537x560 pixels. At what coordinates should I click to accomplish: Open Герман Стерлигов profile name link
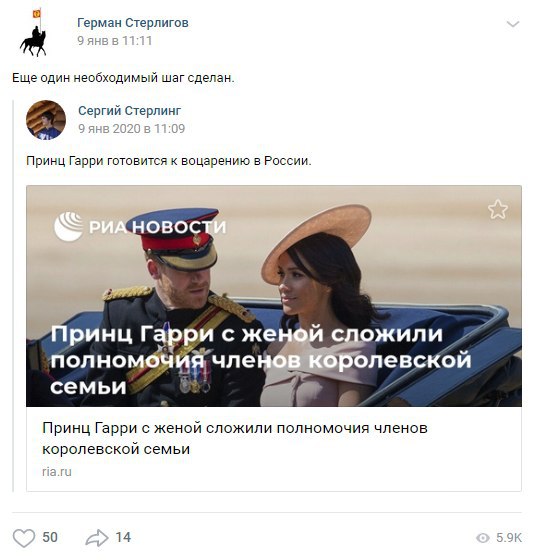pos(133,22)
